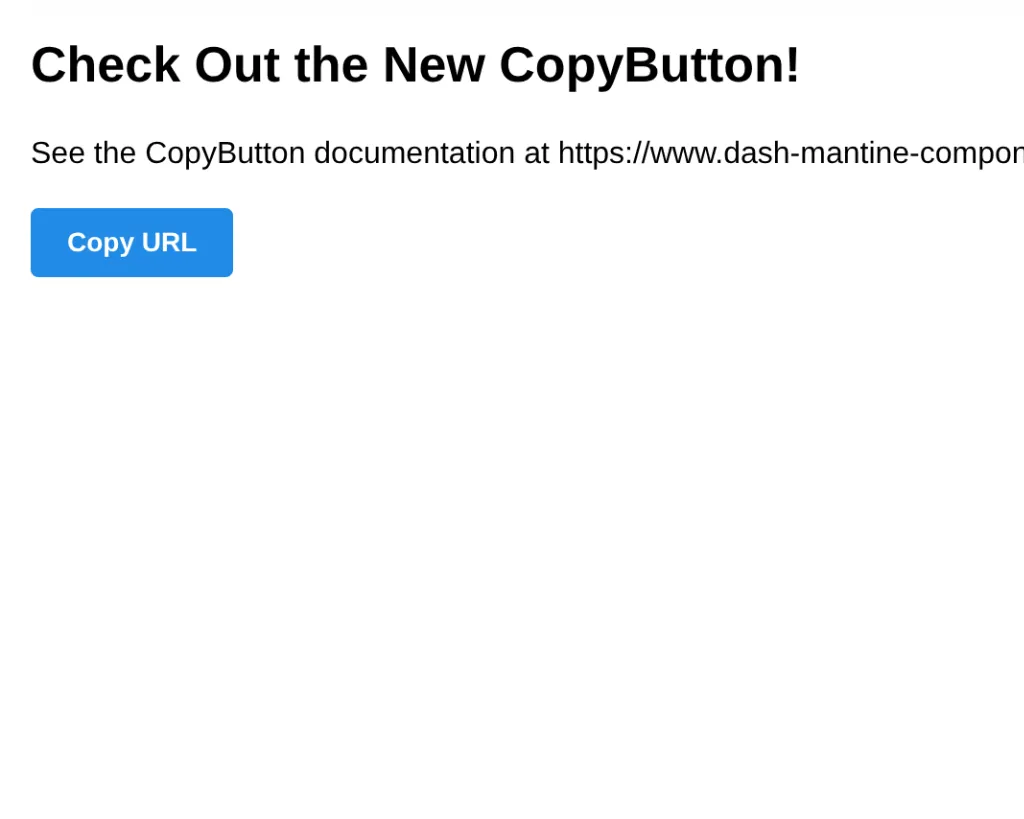Click 'https://' at the start of the URL
Image resolution: width=1024 pixels, height=819 pixels.
click(603, 153)
